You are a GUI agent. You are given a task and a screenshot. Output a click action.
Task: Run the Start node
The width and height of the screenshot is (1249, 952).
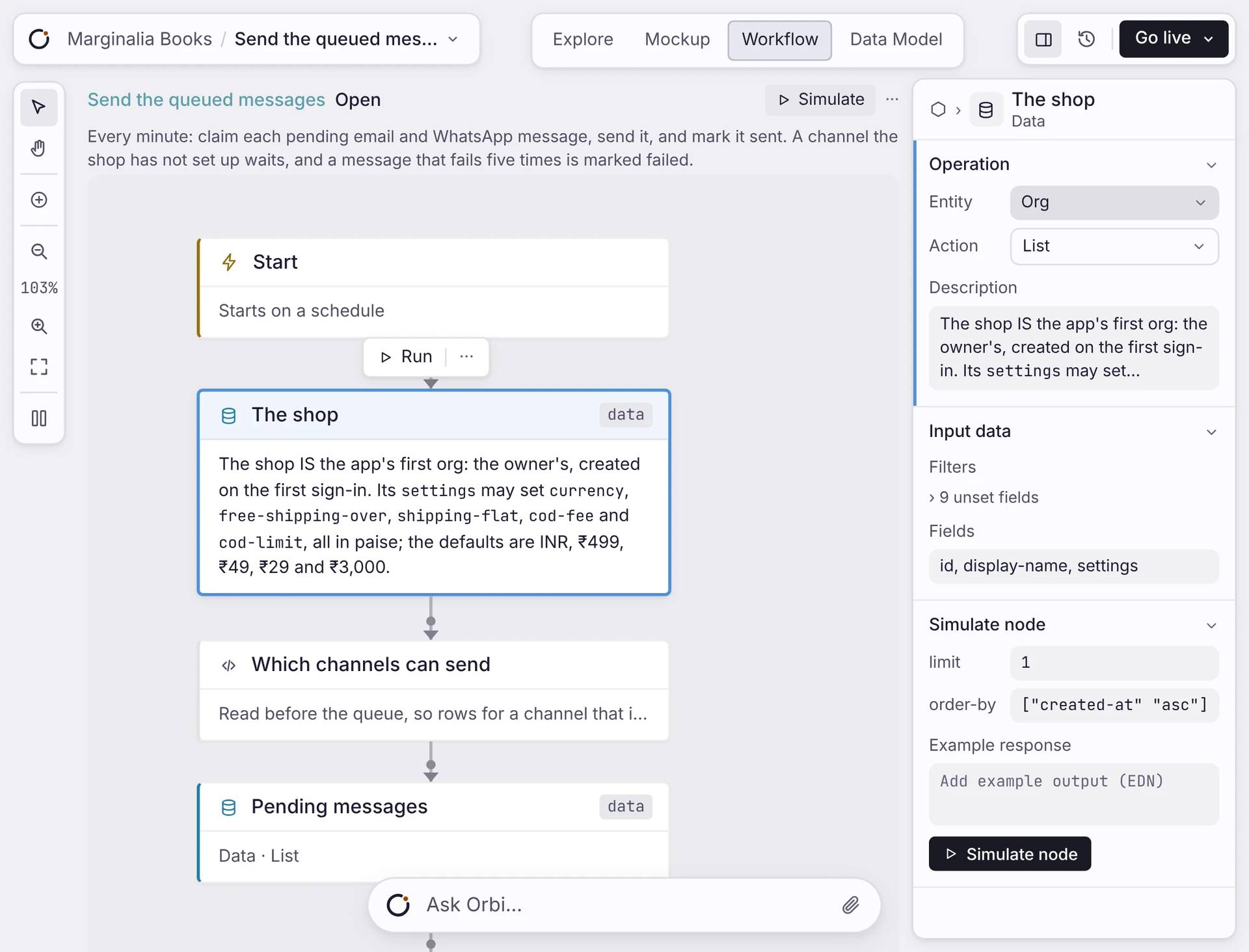[x=407, y=356]
